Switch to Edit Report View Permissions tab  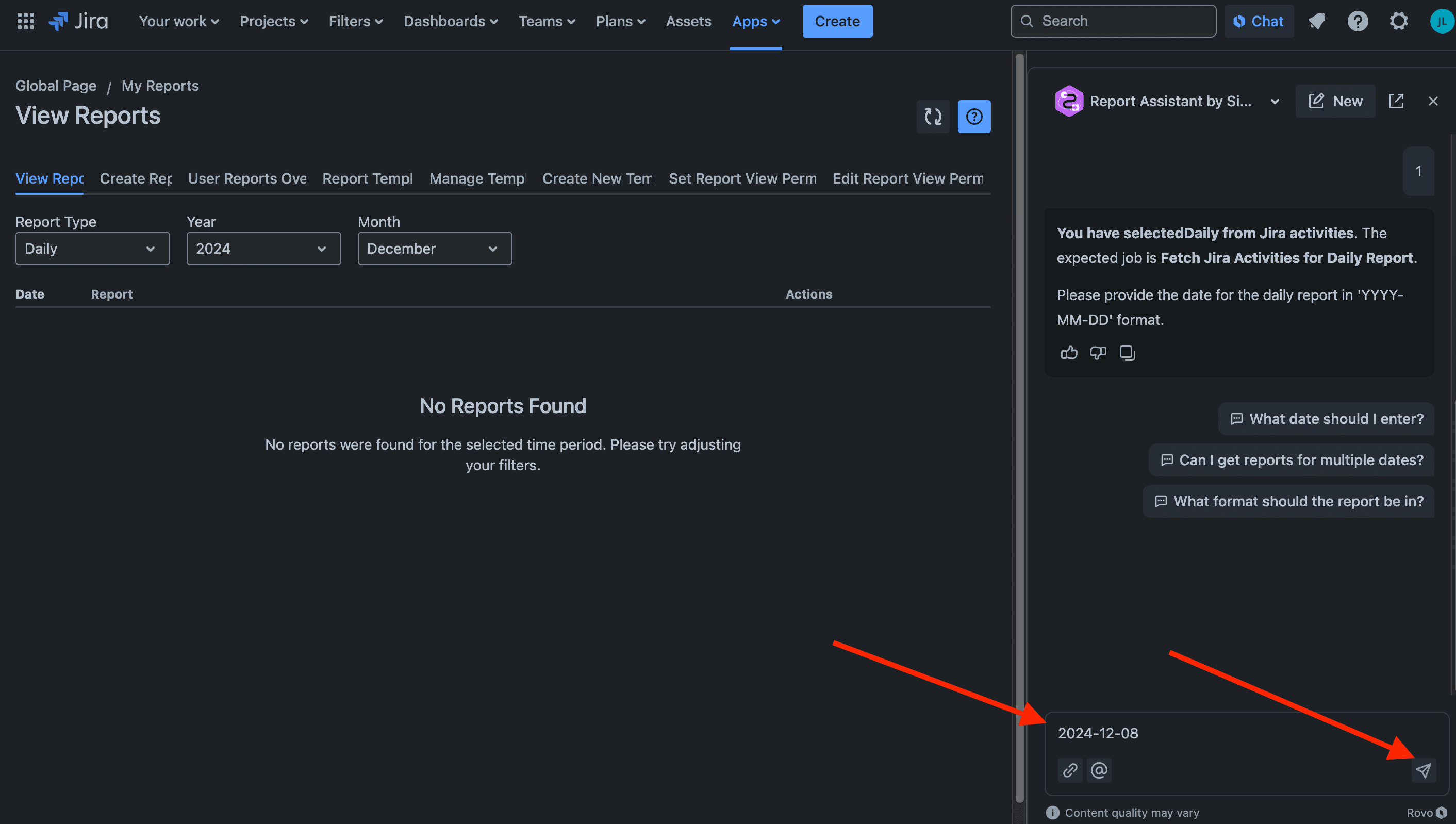coord(907,178)
